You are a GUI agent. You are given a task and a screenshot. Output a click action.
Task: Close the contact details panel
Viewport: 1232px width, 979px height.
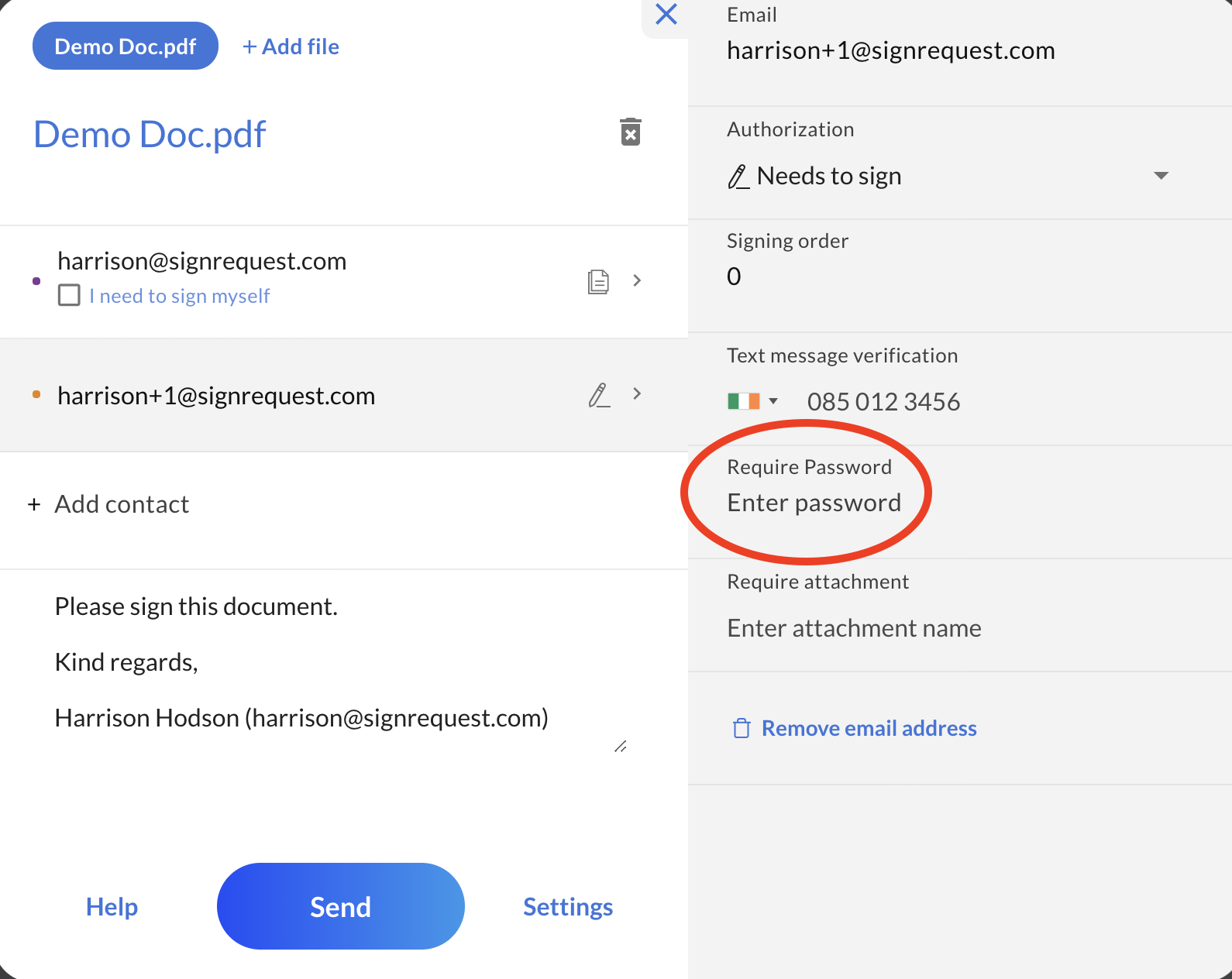(666, 14)
